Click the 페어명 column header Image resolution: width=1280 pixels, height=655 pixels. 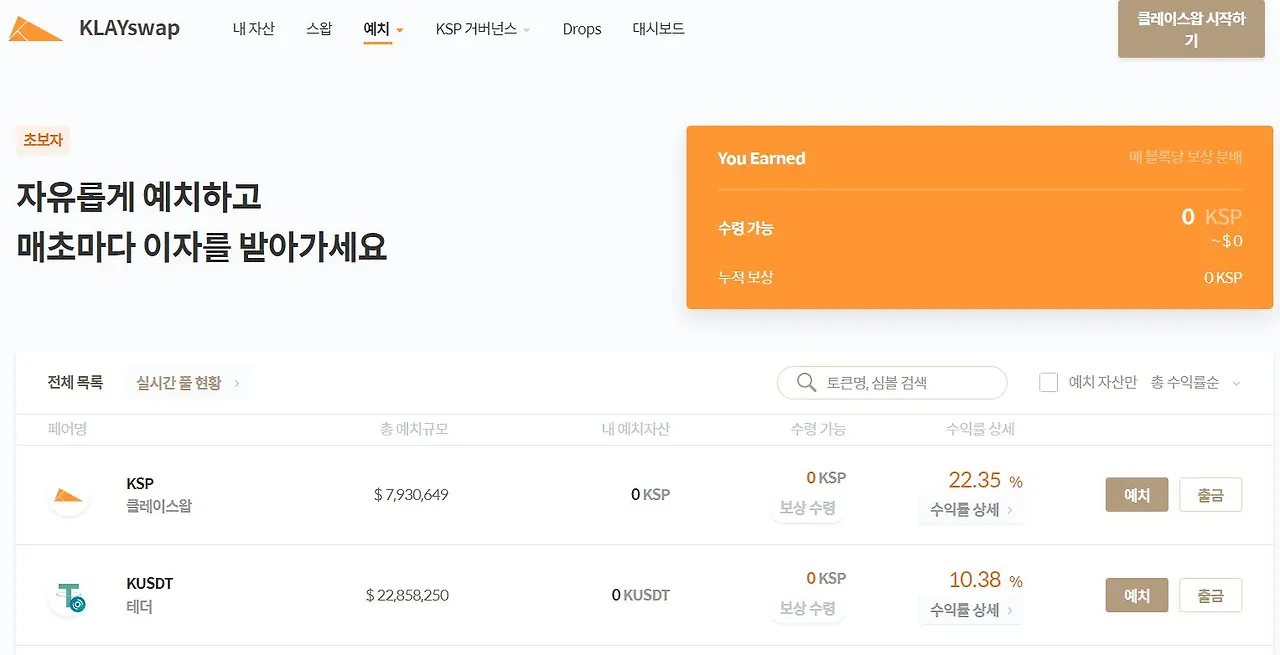point(68,429)
